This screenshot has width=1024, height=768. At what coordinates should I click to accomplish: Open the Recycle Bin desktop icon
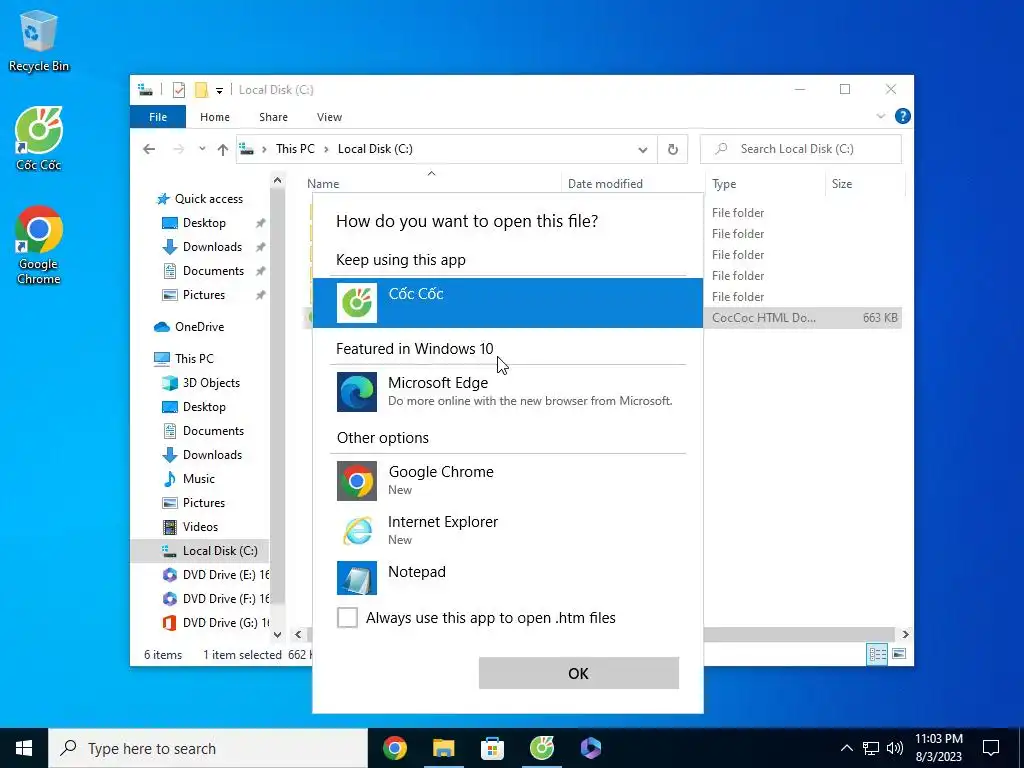(39, 40)
